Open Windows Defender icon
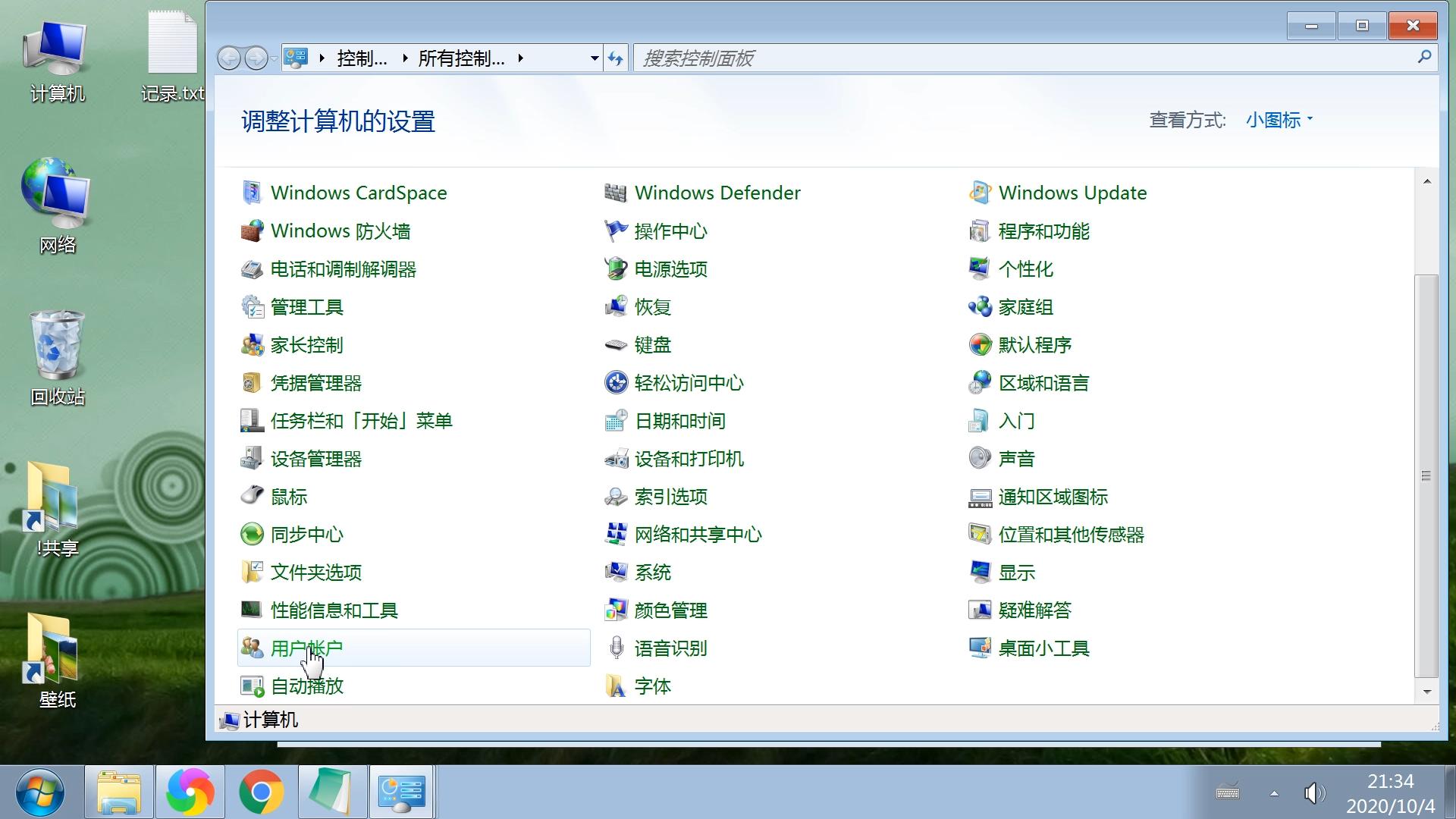 (615, 193)
